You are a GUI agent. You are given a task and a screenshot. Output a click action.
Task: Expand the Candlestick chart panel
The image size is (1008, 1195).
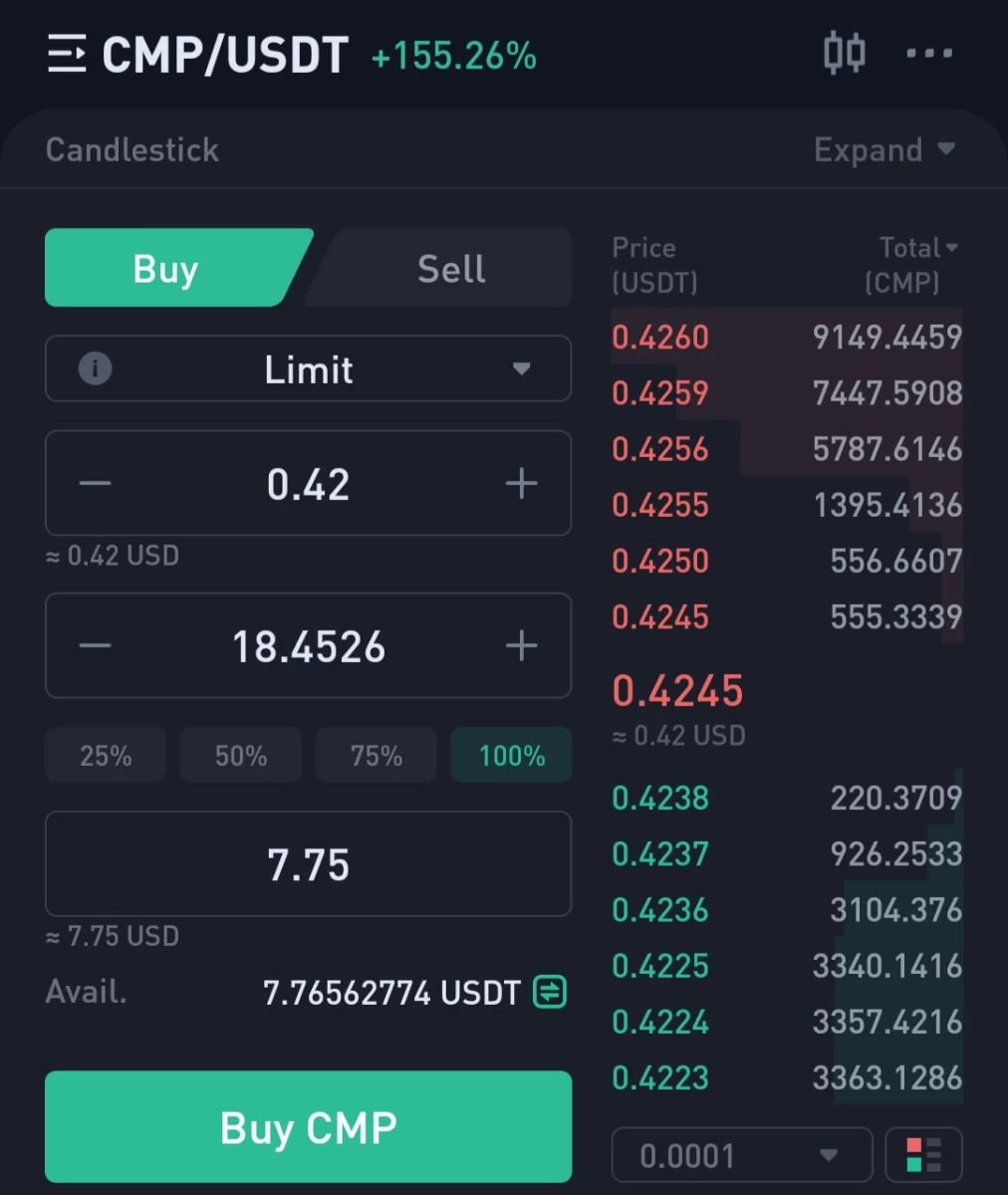click(884, 149)
